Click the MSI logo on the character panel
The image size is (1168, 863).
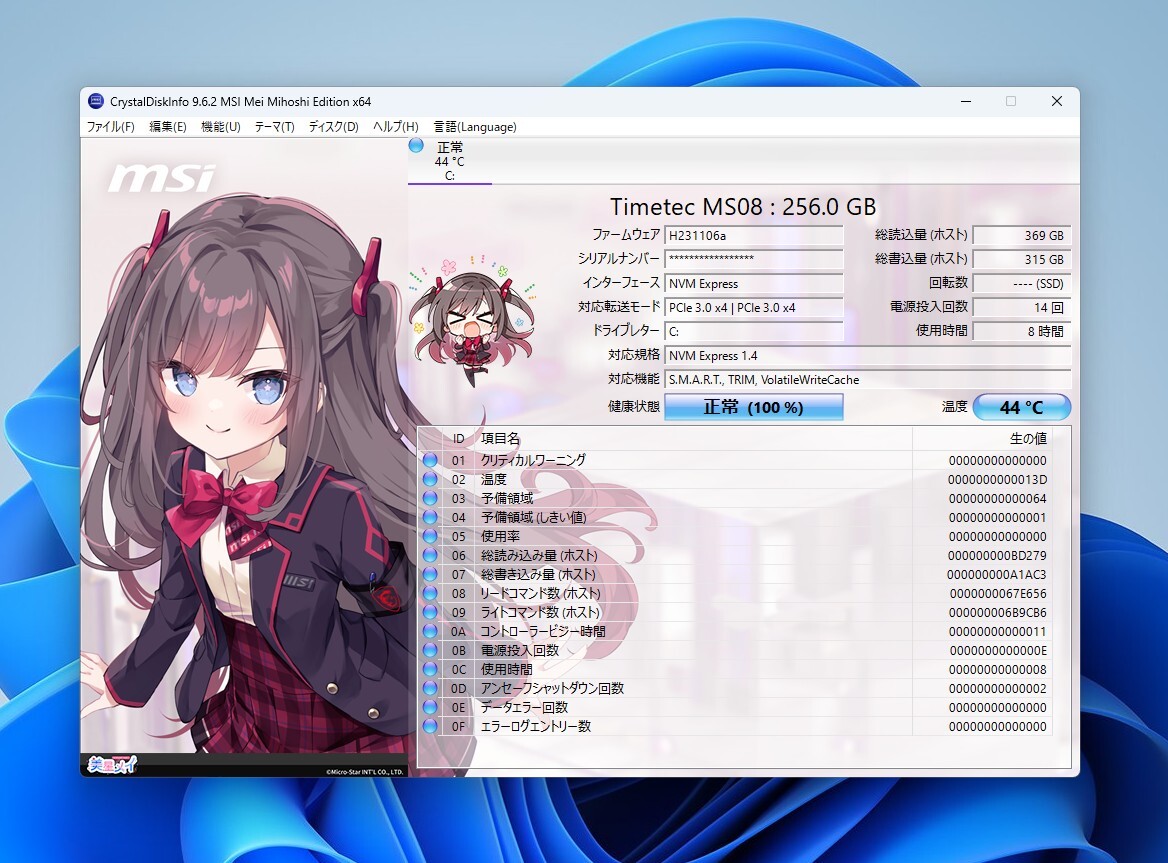[162, 178]
